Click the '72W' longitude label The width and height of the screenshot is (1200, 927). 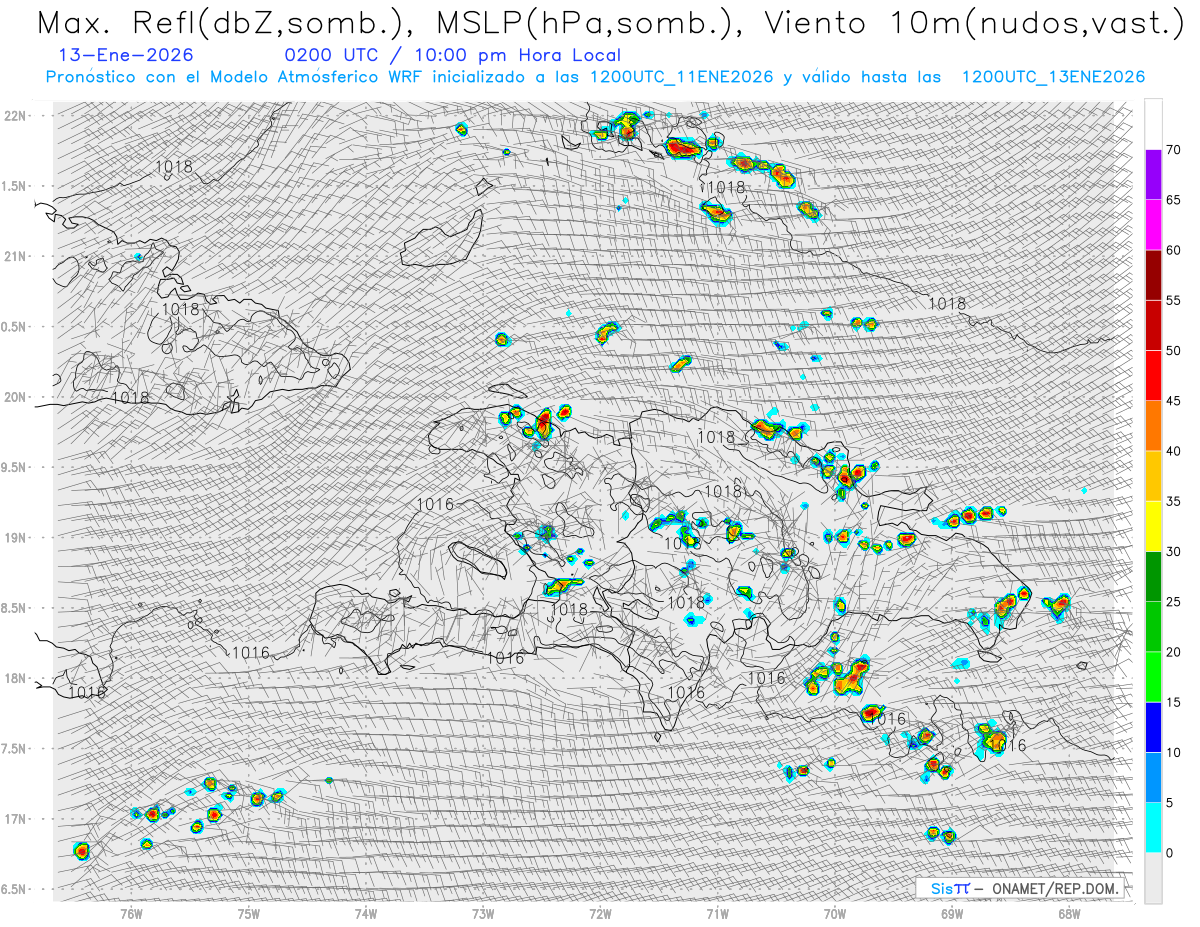(600, 914)
